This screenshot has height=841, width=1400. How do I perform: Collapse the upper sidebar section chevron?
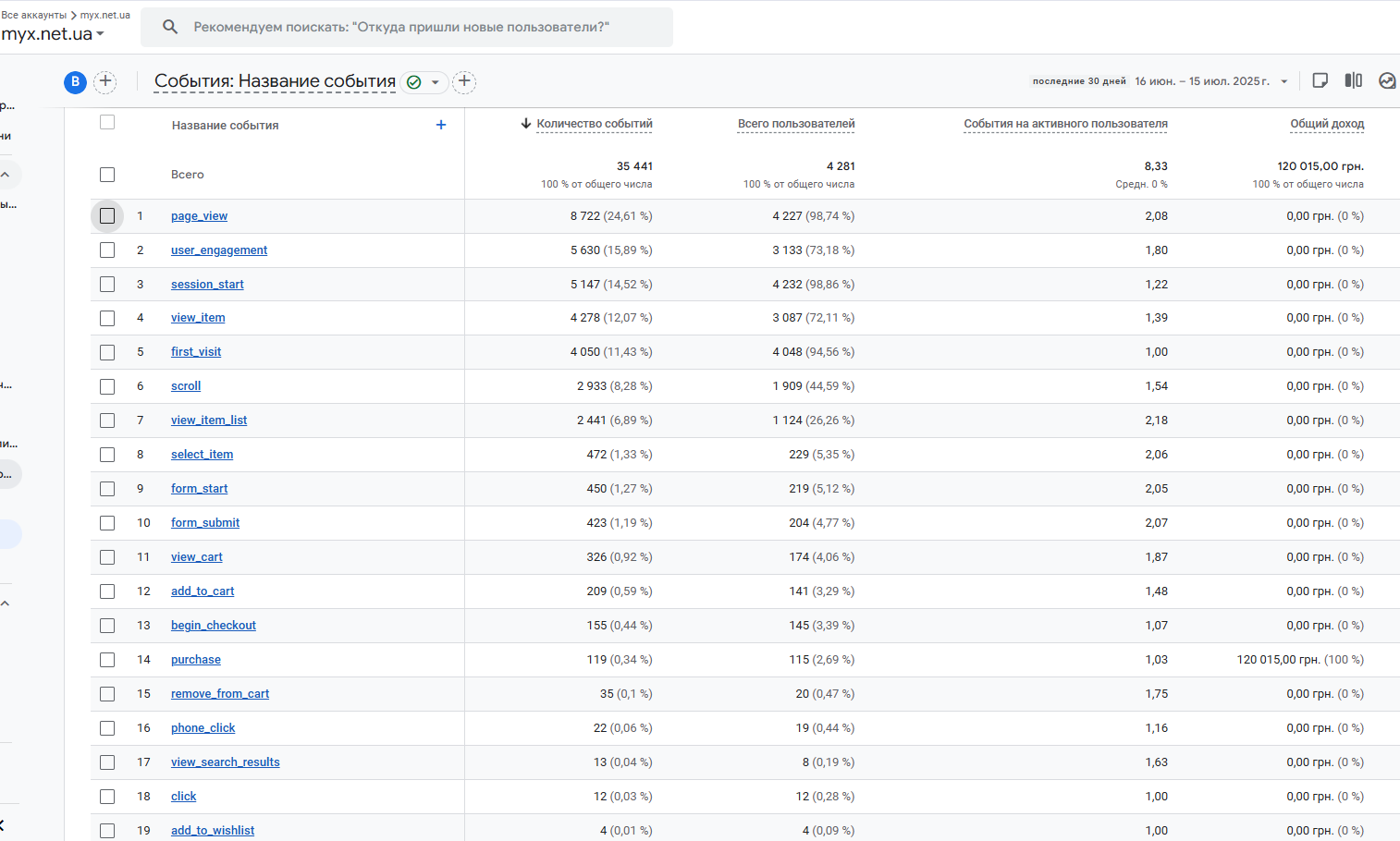click(6, 175)
